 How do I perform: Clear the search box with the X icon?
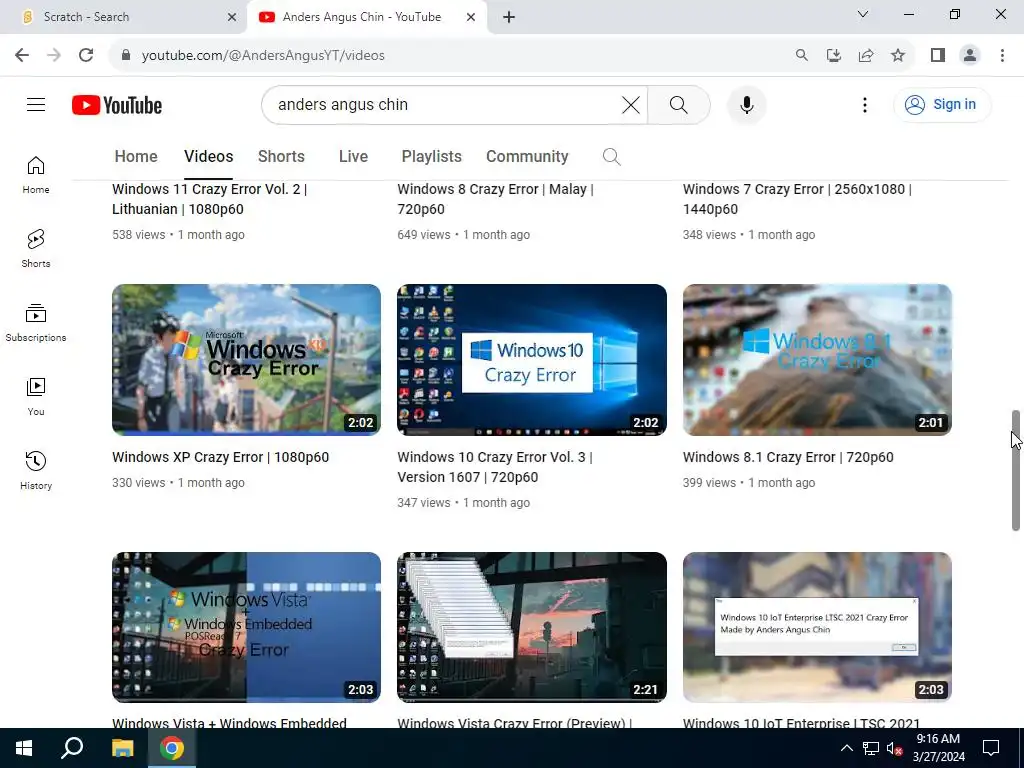click(631, 104)
